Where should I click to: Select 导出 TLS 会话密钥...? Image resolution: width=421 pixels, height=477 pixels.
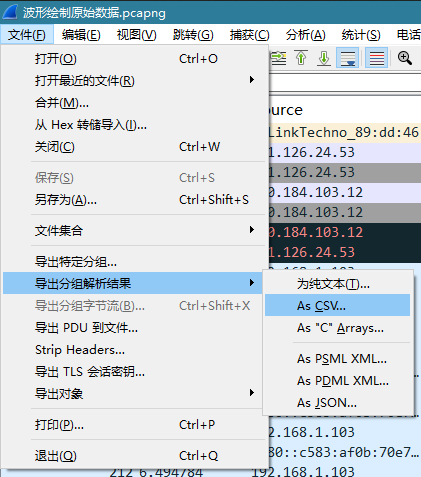[x=134, y=371]
